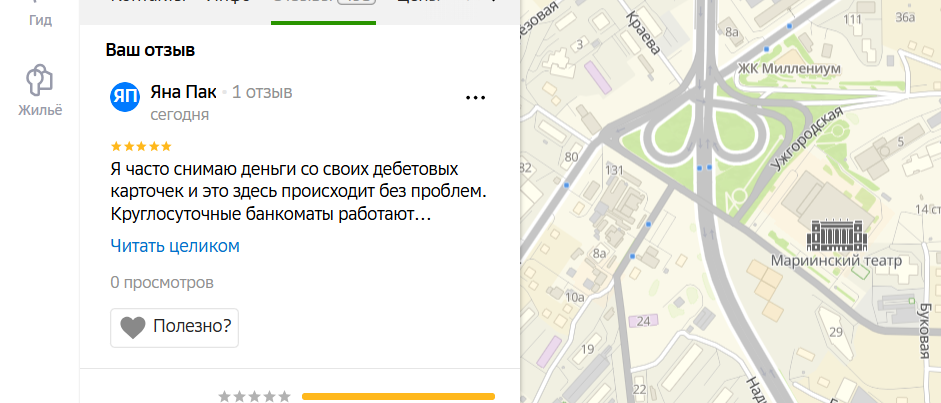
Task: Click the 'Краева' street label
Action: (x=643, y=34)
